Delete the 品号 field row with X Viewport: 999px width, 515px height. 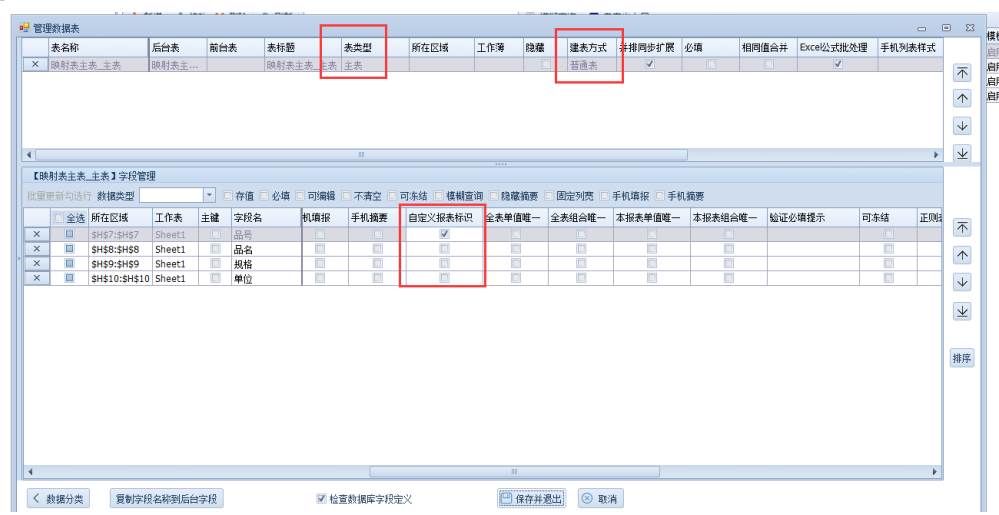pyautogui.click(x=36, y=234)
